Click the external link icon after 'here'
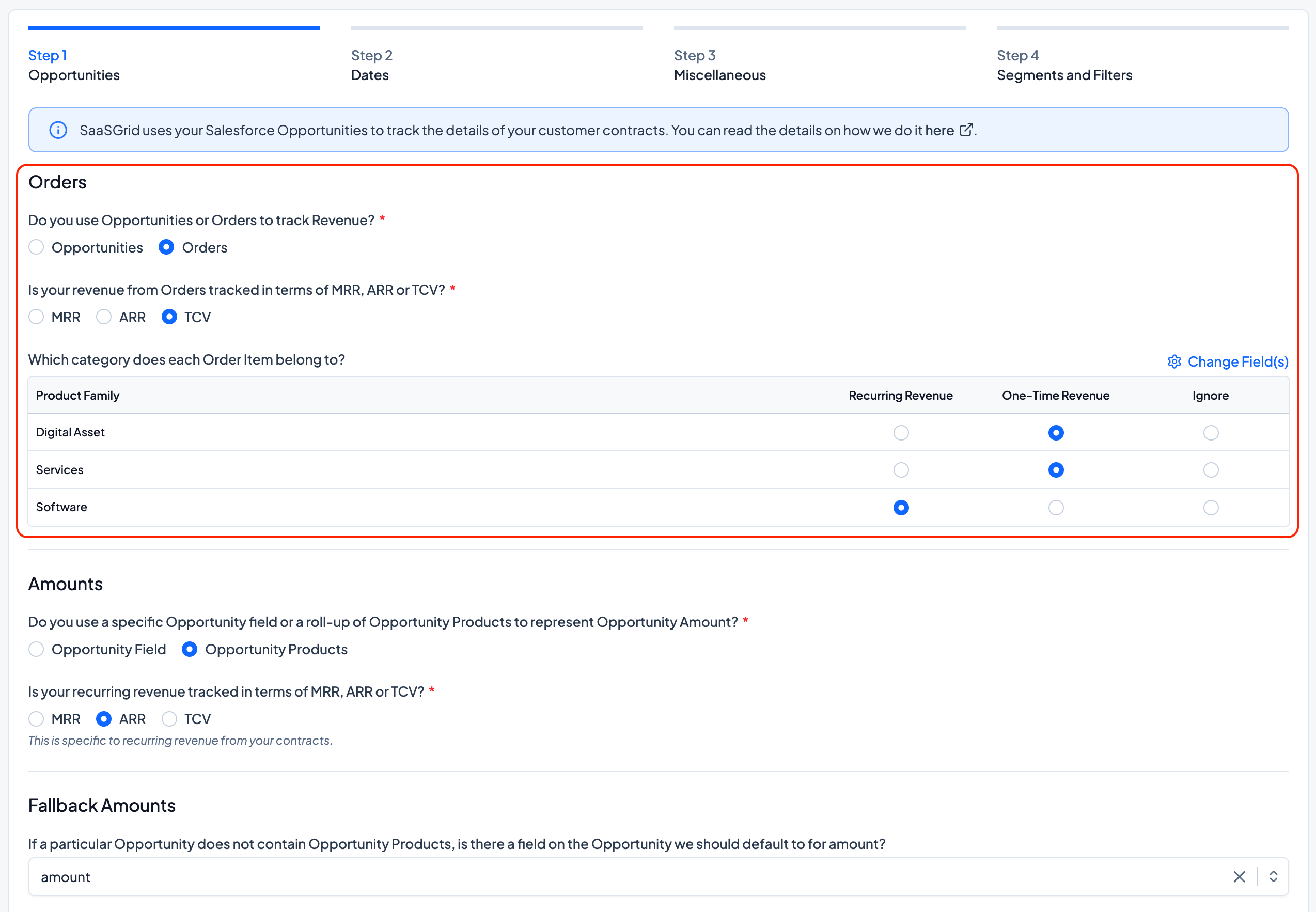1316x912 pixels. pyautogui.click(x=966, y=130)
